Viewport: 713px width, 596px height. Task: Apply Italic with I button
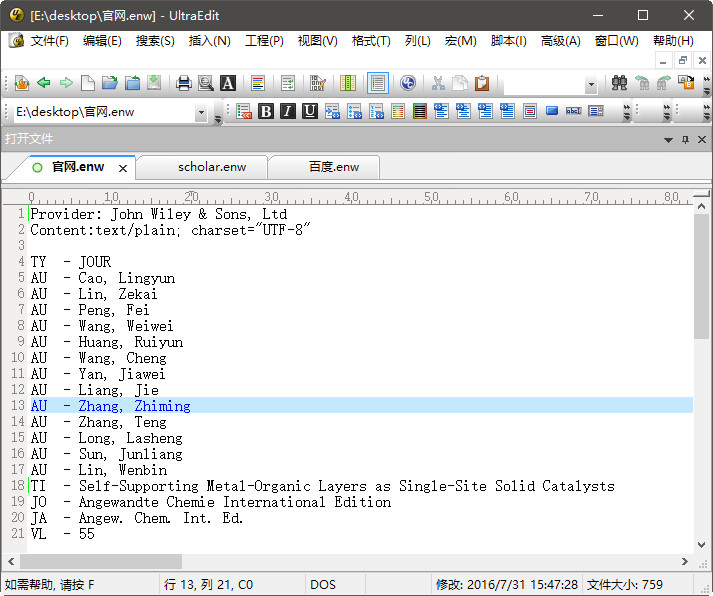point(287,111)
